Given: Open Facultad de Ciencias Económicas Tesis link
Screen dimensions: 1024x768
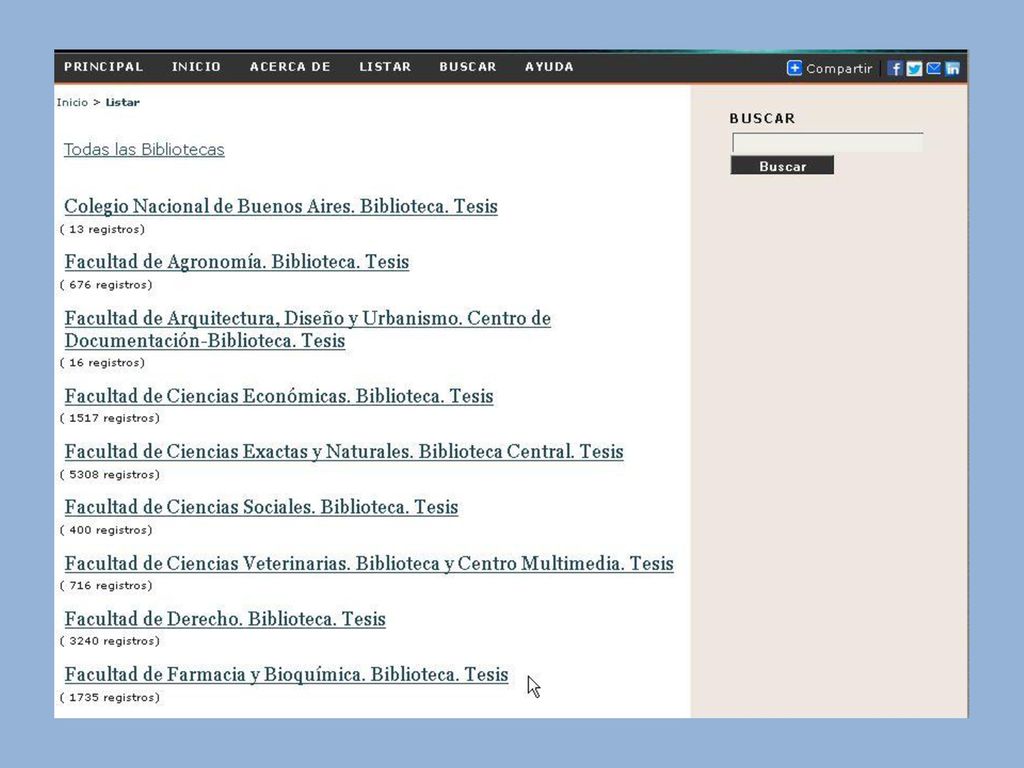Looking at the screenshot, I should click(x=279, y=396).
